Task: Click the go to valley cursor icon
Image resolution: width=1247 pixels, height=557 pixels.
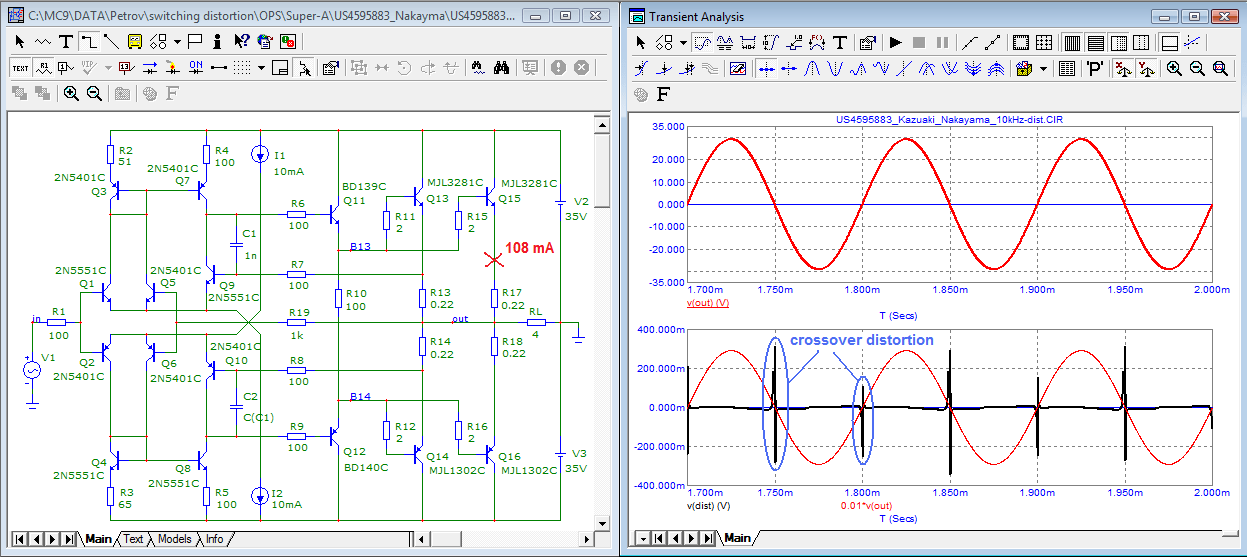Action: (835, 68)
